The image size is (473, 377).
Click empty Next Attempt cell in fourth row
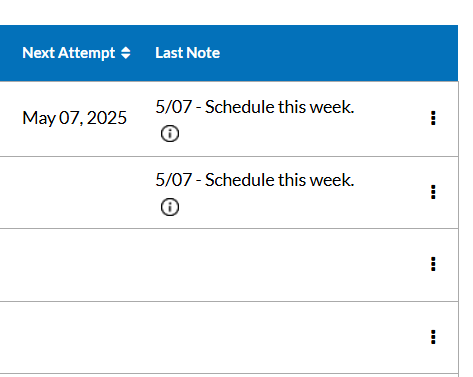pos(75,337)
